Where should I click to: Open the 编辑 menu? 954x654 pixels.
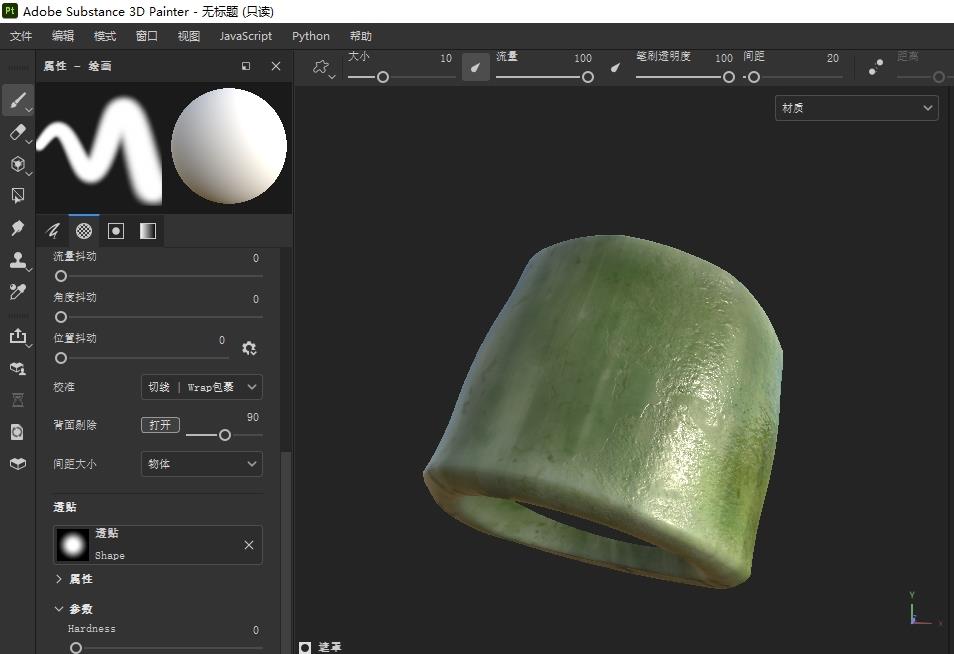(x=63, y=36)
